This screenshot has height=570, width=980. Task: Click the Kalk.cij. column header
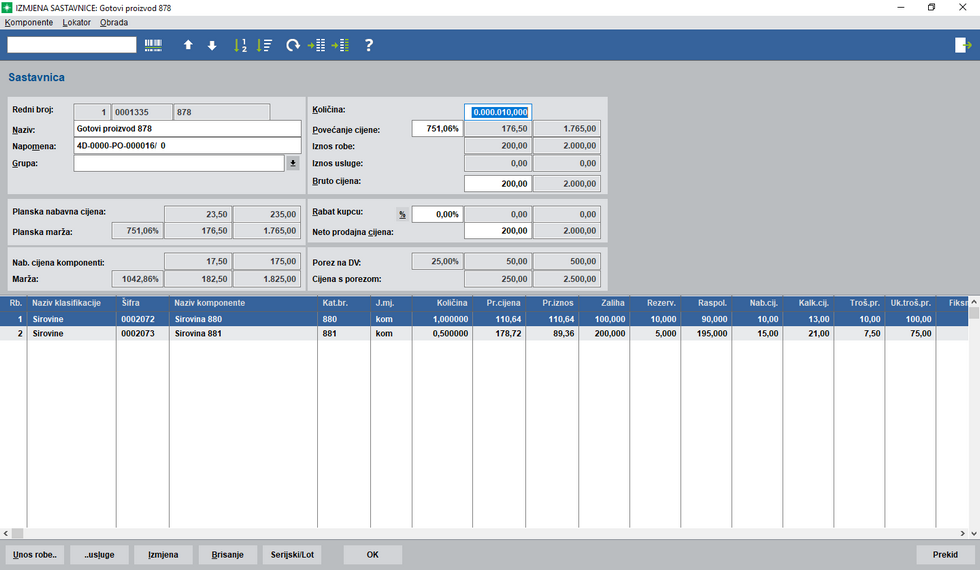(808, 303)
